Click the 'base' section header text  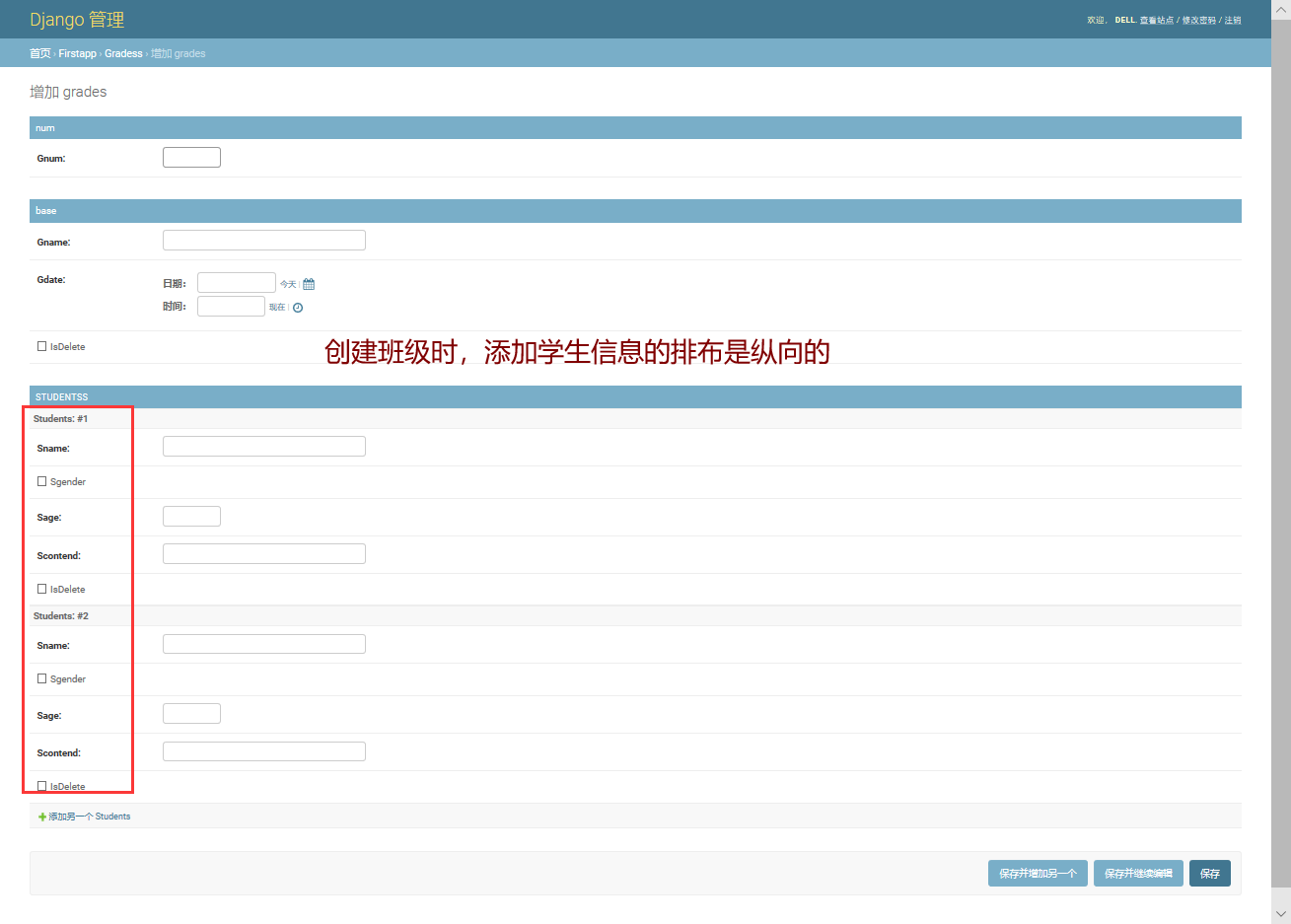[x=46, y=211]
